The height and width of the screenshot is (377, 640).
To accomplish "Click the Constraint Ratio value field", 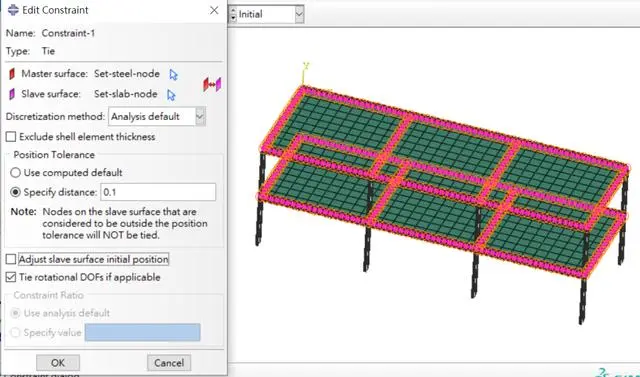I will pos(142,333).
